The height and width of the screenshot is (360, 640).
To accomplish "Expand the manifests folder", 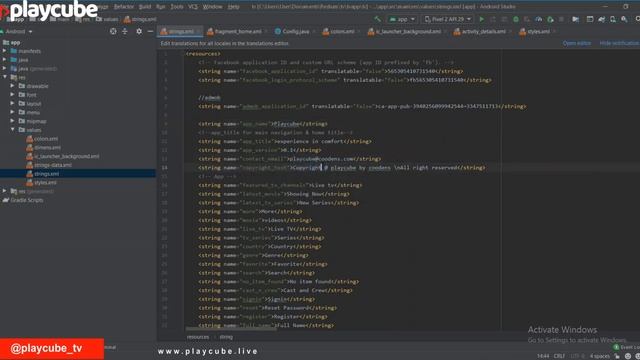I will [x=4, y=51].
